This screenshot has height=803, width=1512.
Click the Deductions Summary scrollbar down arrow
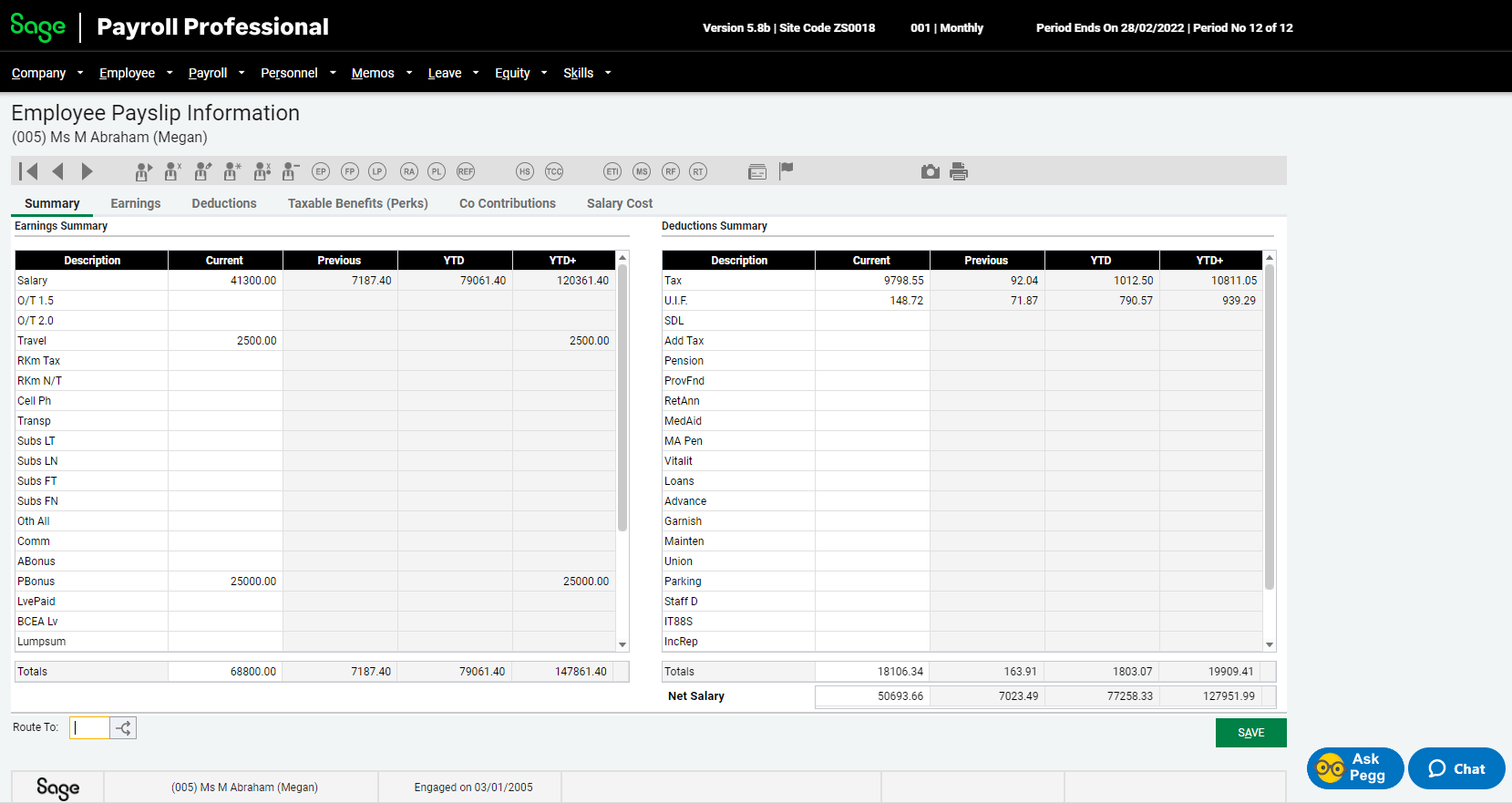coord(1270,644)
